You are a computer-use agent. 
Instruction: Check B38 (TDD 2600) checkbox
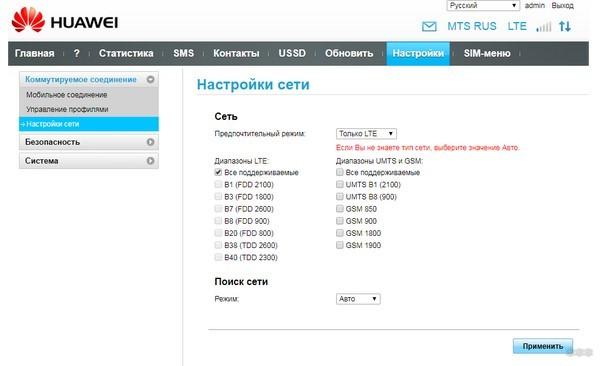coord(218,245)
